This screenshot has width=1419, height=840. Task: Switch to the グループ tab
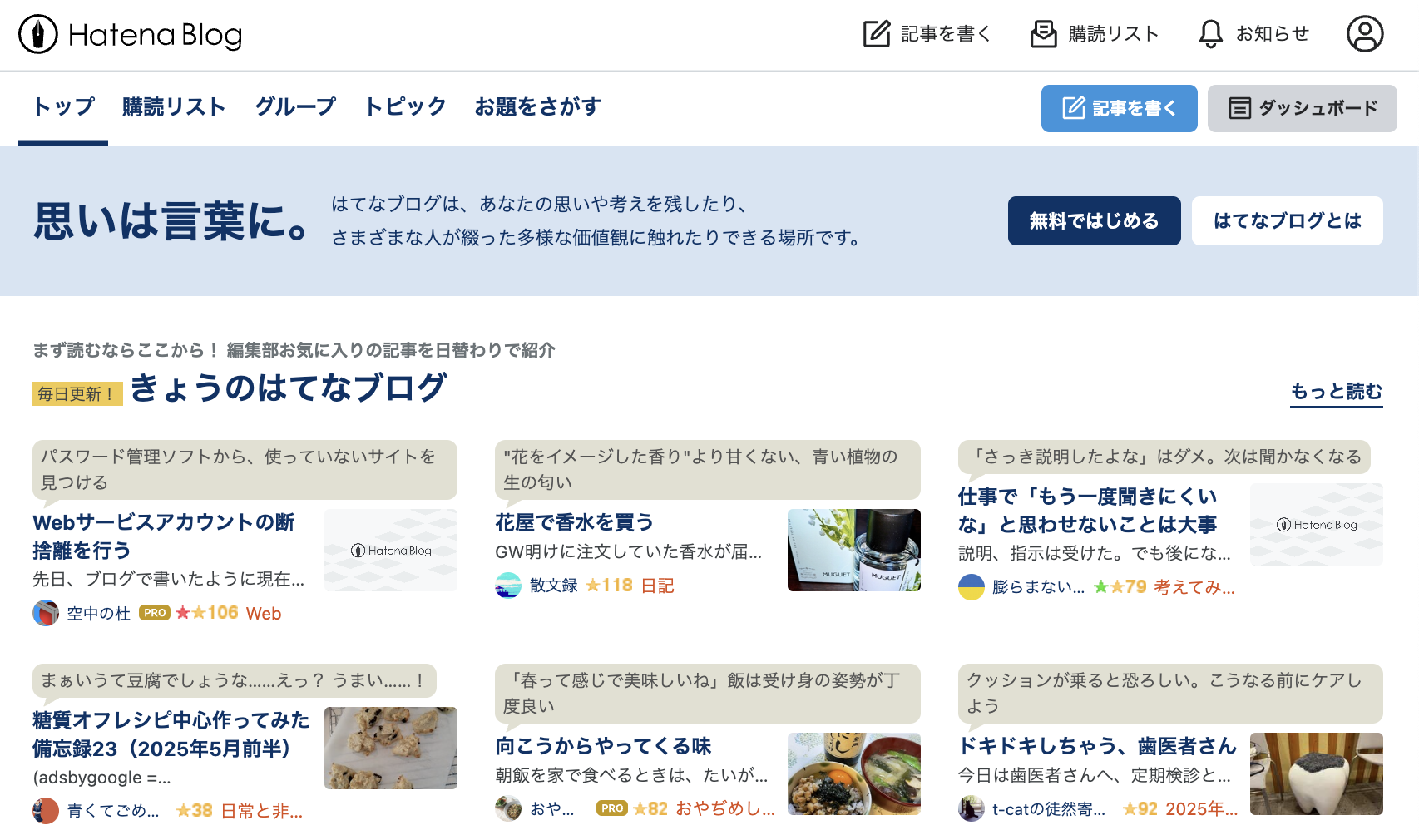pyautogui.click(x=295, y=107)
